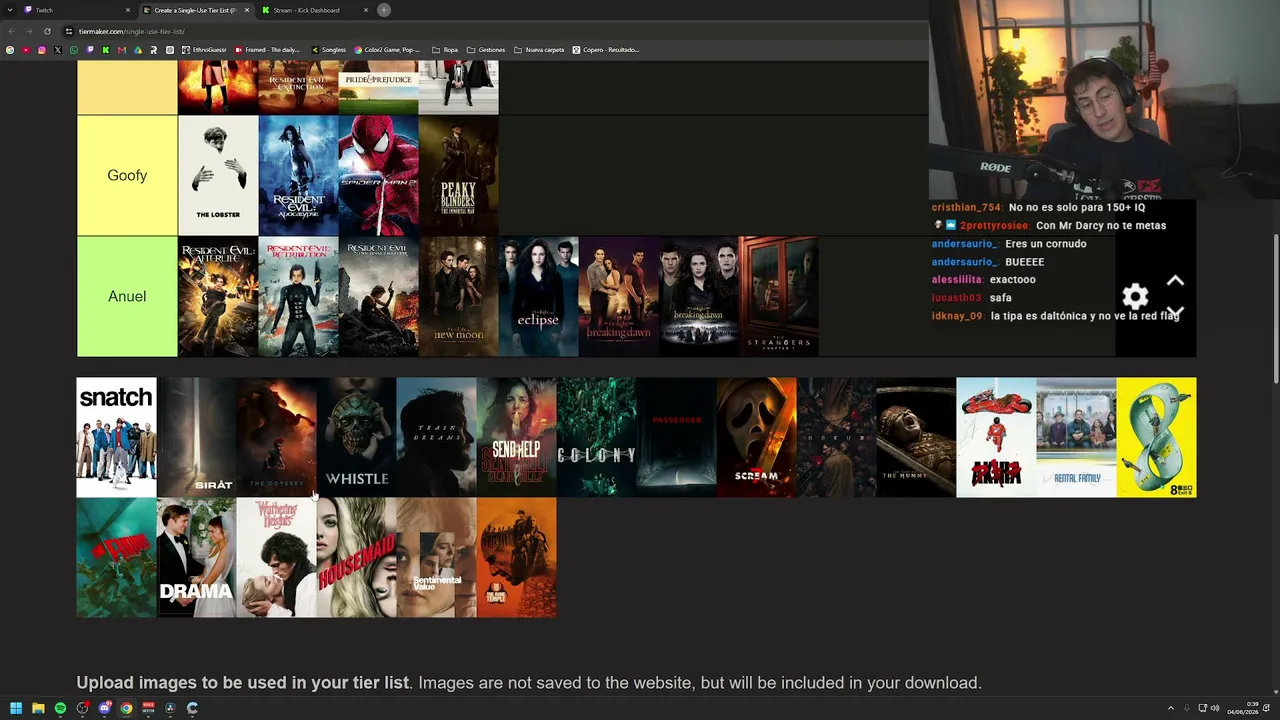The image size is (1280, 720).
Task: Choose the Rental Family poster
Action: 1076,437
